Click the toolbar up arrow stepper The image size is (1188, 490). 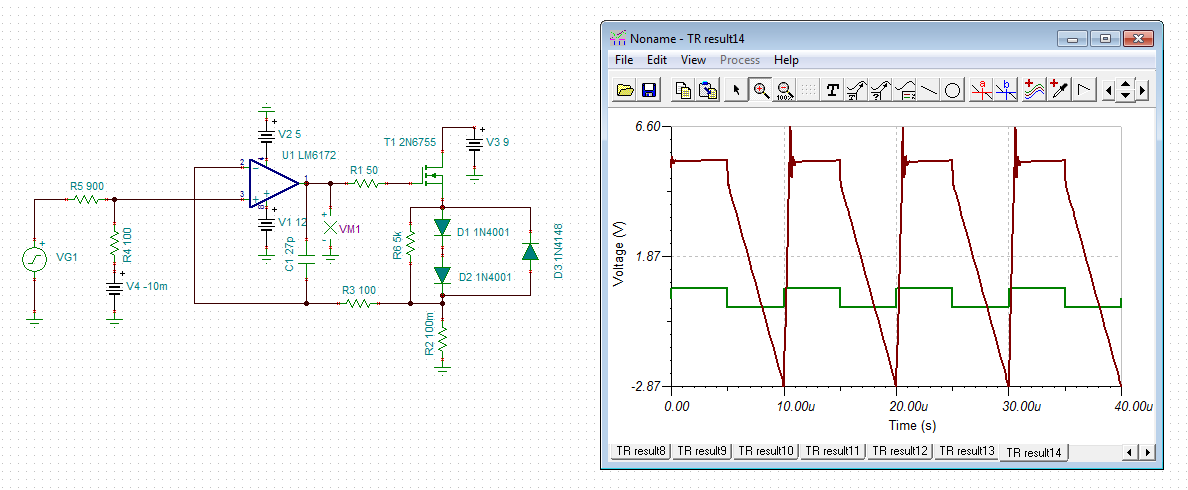[1125, 86]
